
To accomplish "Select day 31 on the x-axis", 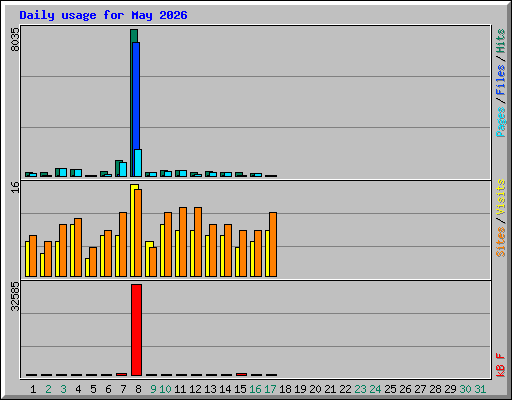I will click(480, 389).
